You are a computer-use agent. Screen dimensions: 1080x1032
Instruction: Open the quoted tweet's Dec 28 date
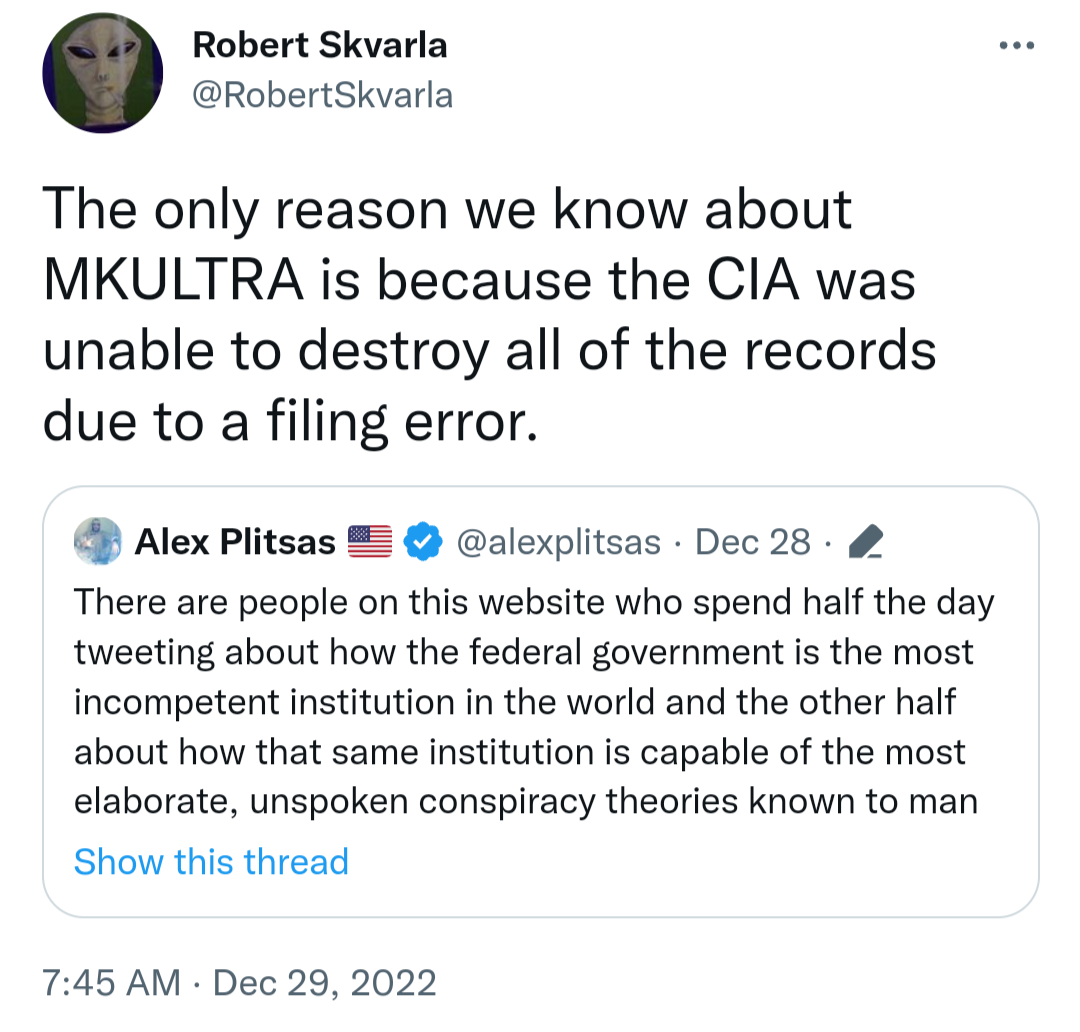(752, 542)
